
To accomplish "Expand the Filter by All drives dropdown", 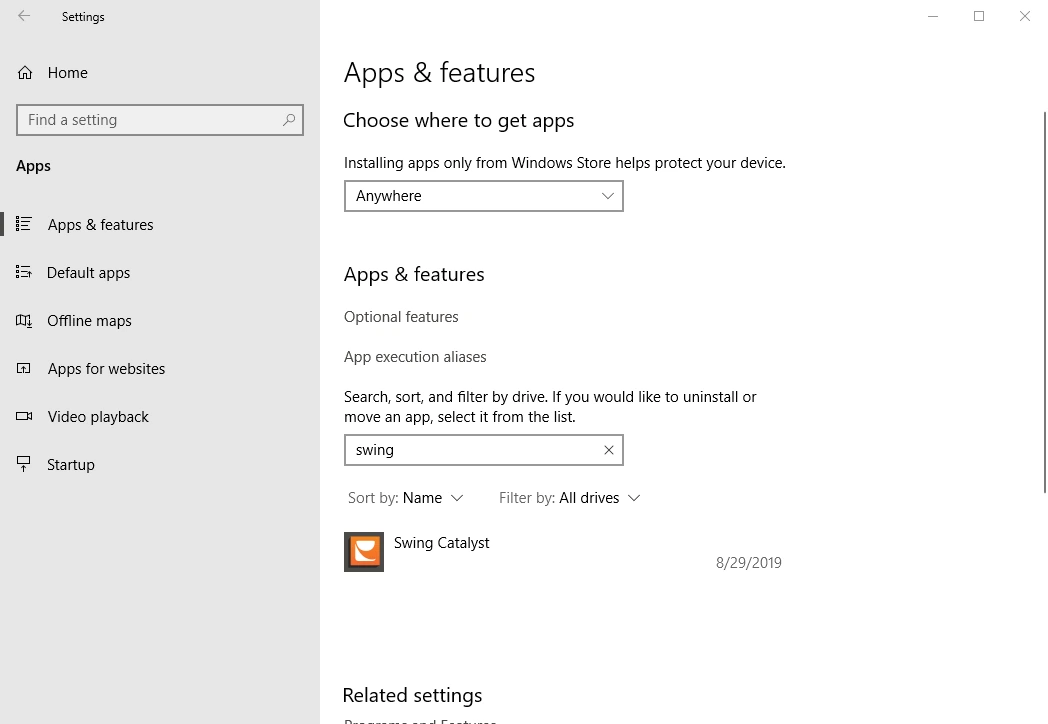I will pos(569,498).
